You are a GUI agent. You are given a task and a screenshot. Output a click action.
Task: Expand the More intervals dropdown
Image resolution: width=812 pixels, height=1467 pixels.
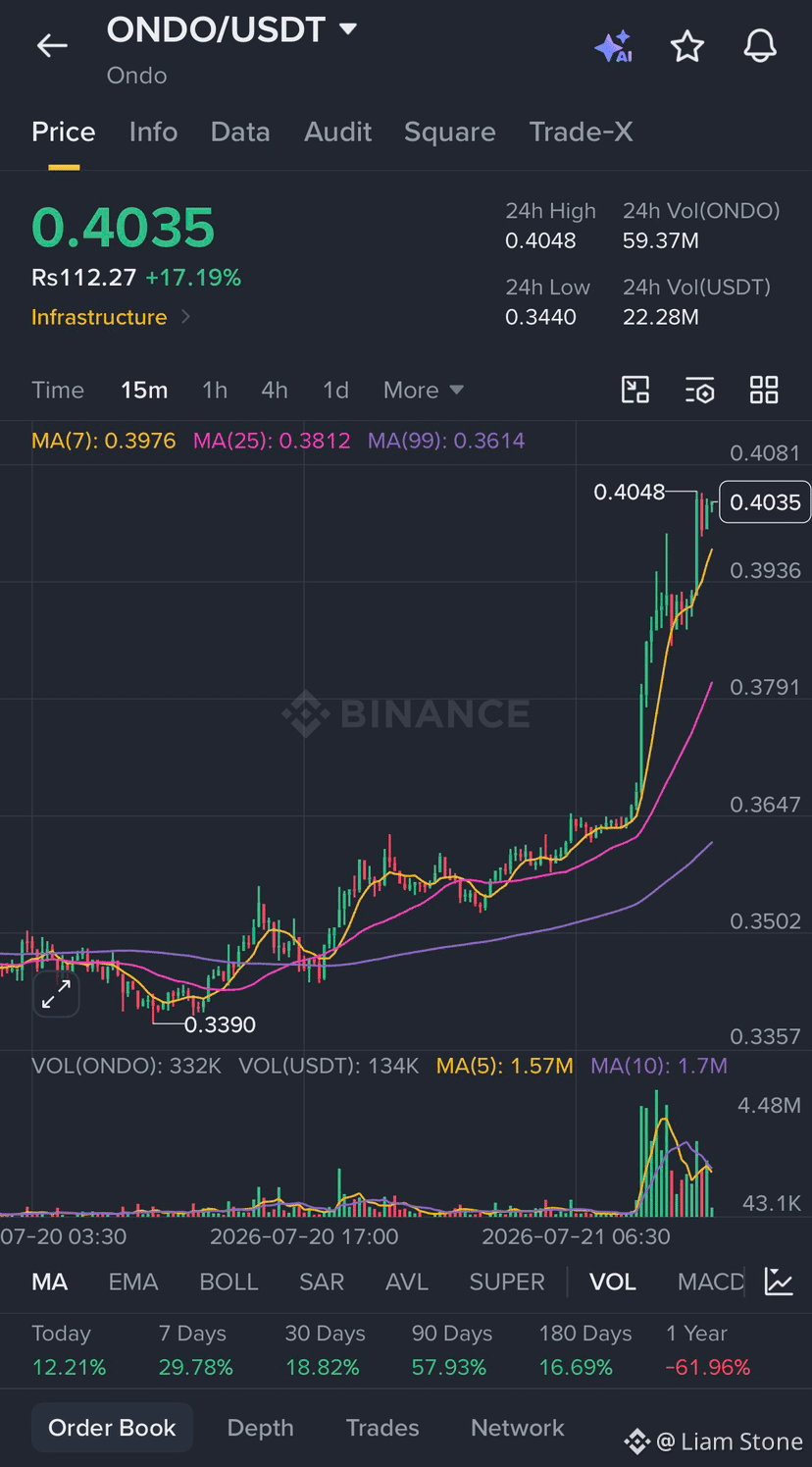pyautogui.click(x=424, y=390)
